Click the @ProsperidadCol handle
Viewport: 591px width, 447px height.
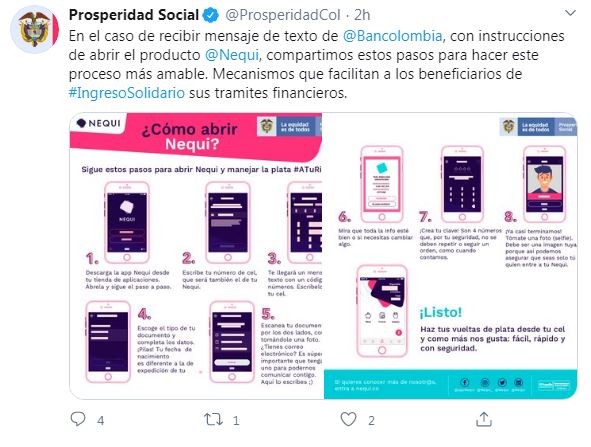(283, 15)
